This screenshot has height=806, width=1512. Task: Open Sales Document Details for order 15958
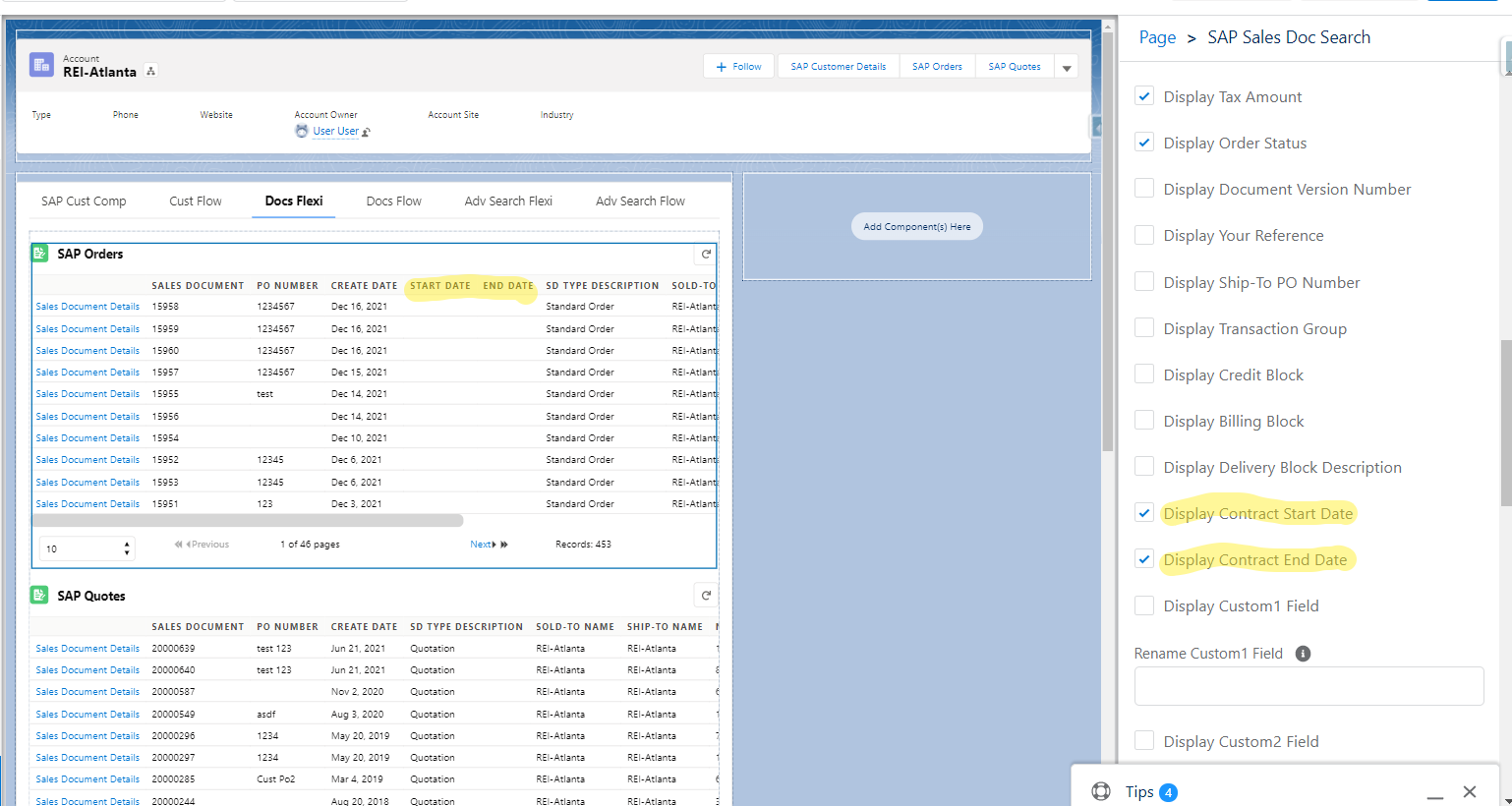pos(87,307)
